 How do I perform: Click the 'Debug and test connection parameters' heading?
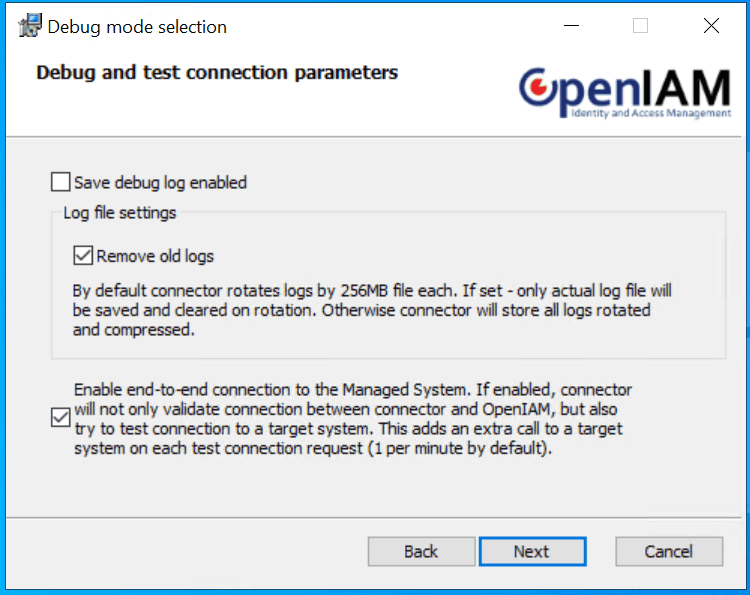tap(217, 73)
